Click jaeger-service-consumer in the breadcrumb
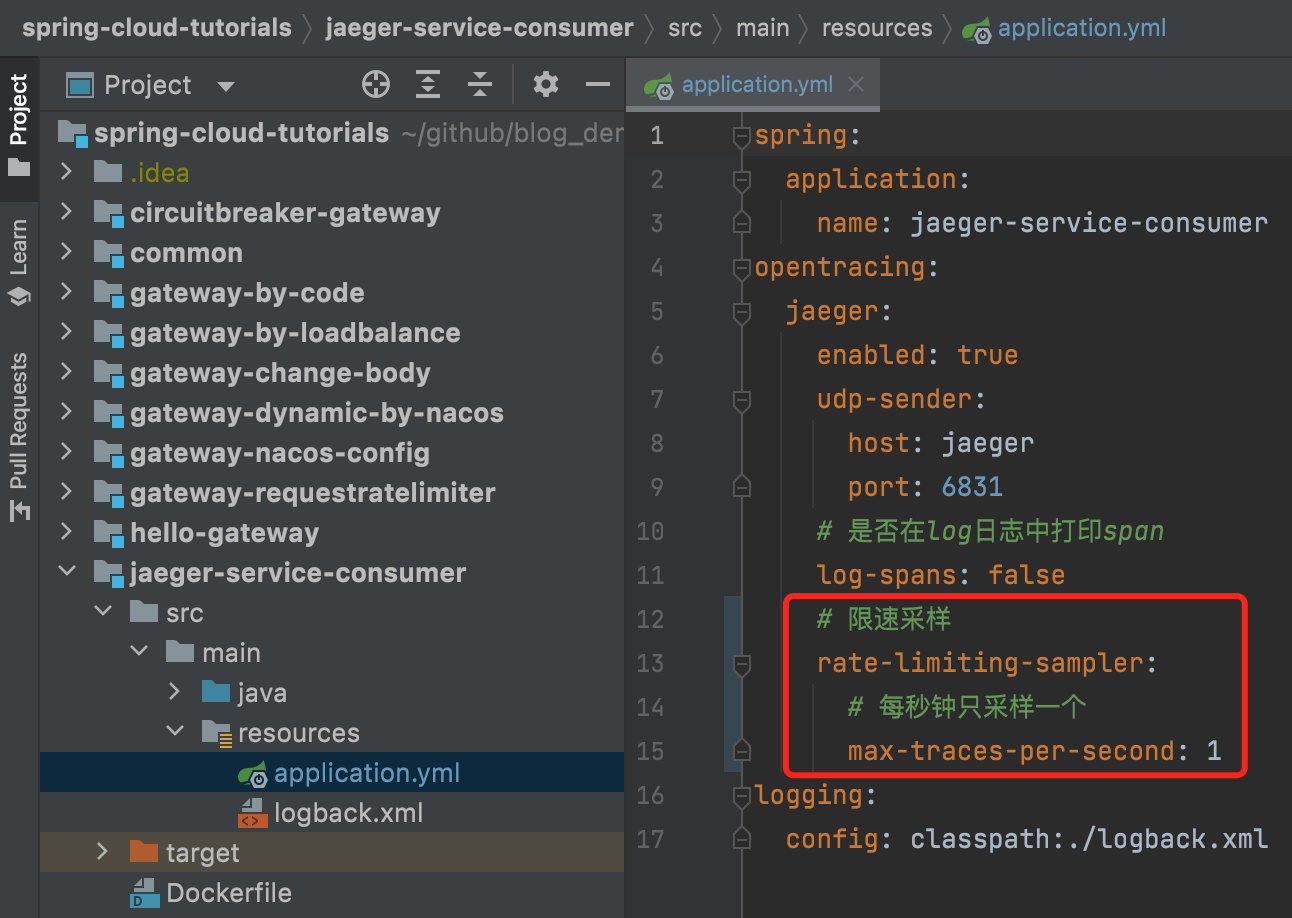Screen dimensions: 1292x918 point(480,28)
